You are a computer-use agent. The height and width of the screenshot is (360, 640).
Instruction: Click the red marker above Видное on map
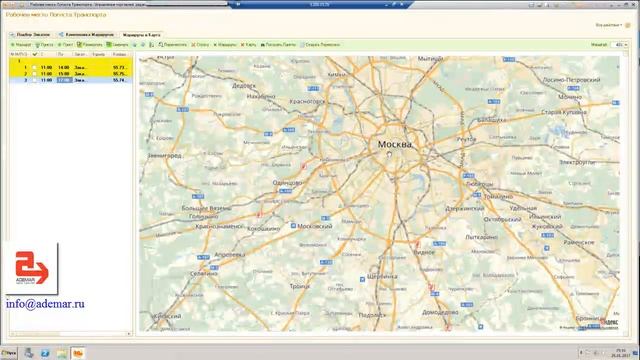click(417, 244)
